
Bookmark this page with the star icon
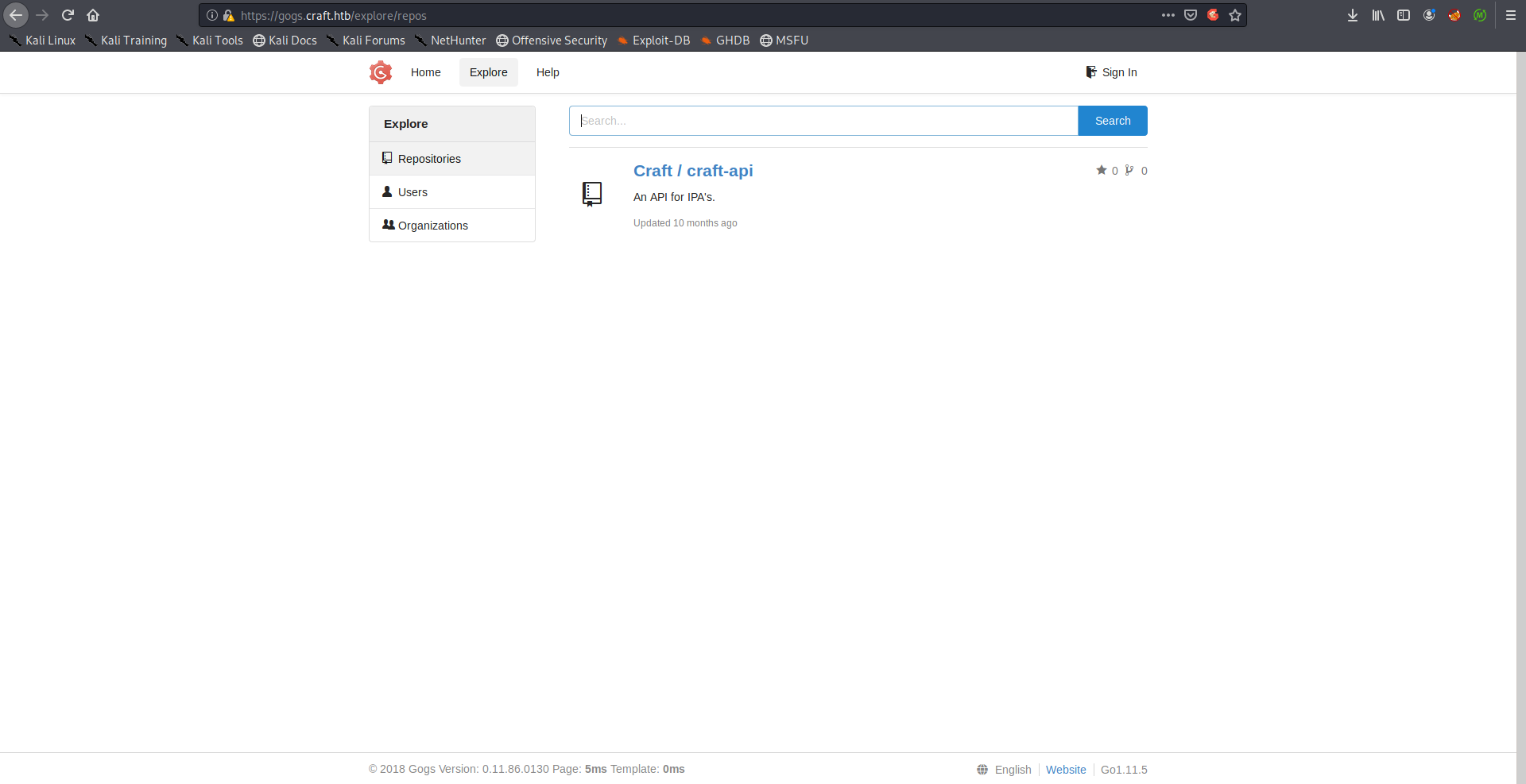[1234, 15]
